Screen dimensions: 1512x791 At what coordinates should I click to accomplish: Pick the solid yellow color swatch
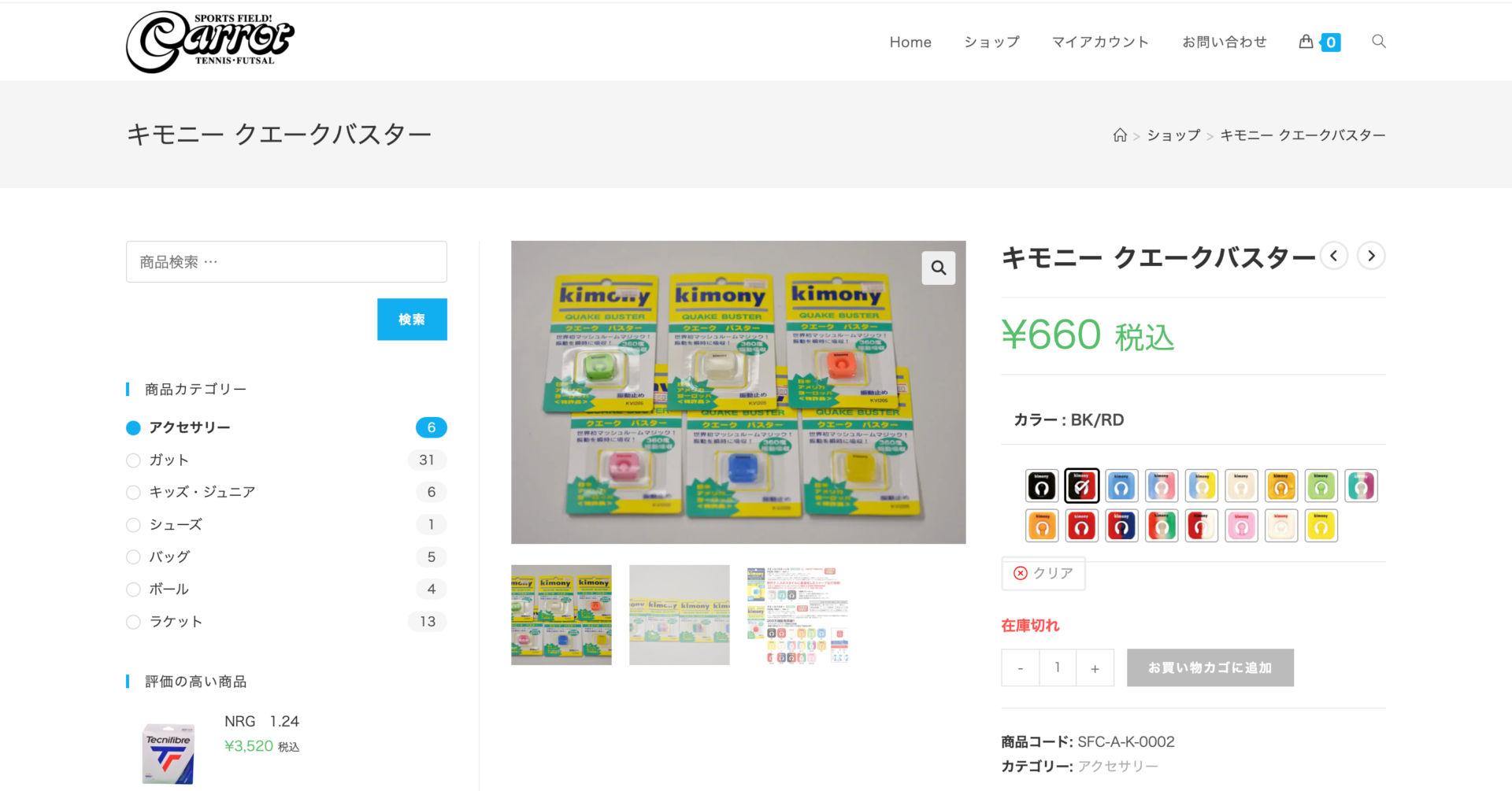[1321, 527]
